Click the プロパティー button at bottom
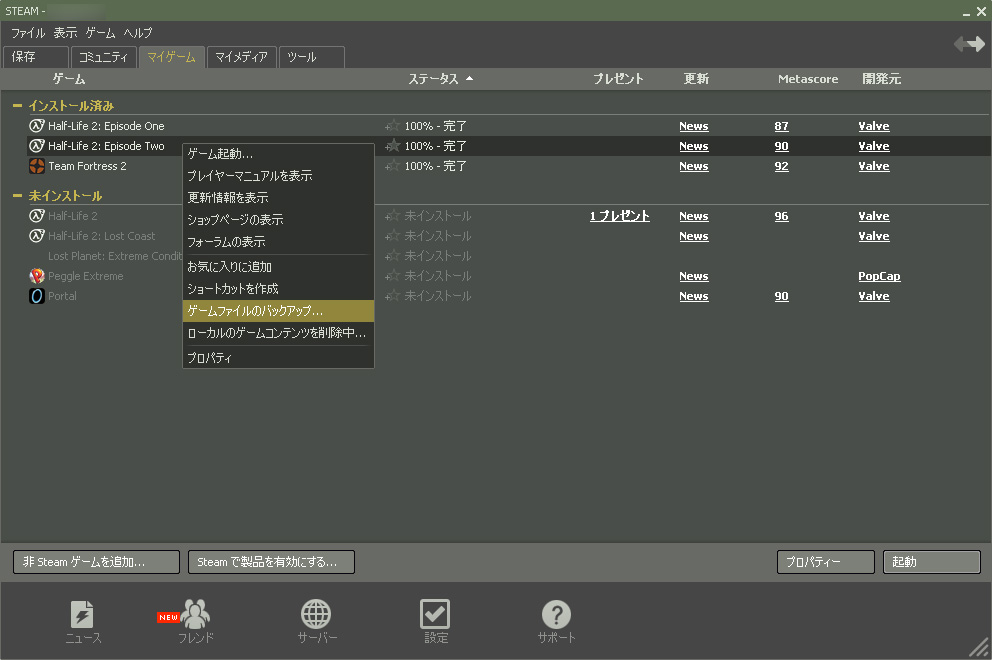The image size is (992, 660). click(x=826, y=562)
